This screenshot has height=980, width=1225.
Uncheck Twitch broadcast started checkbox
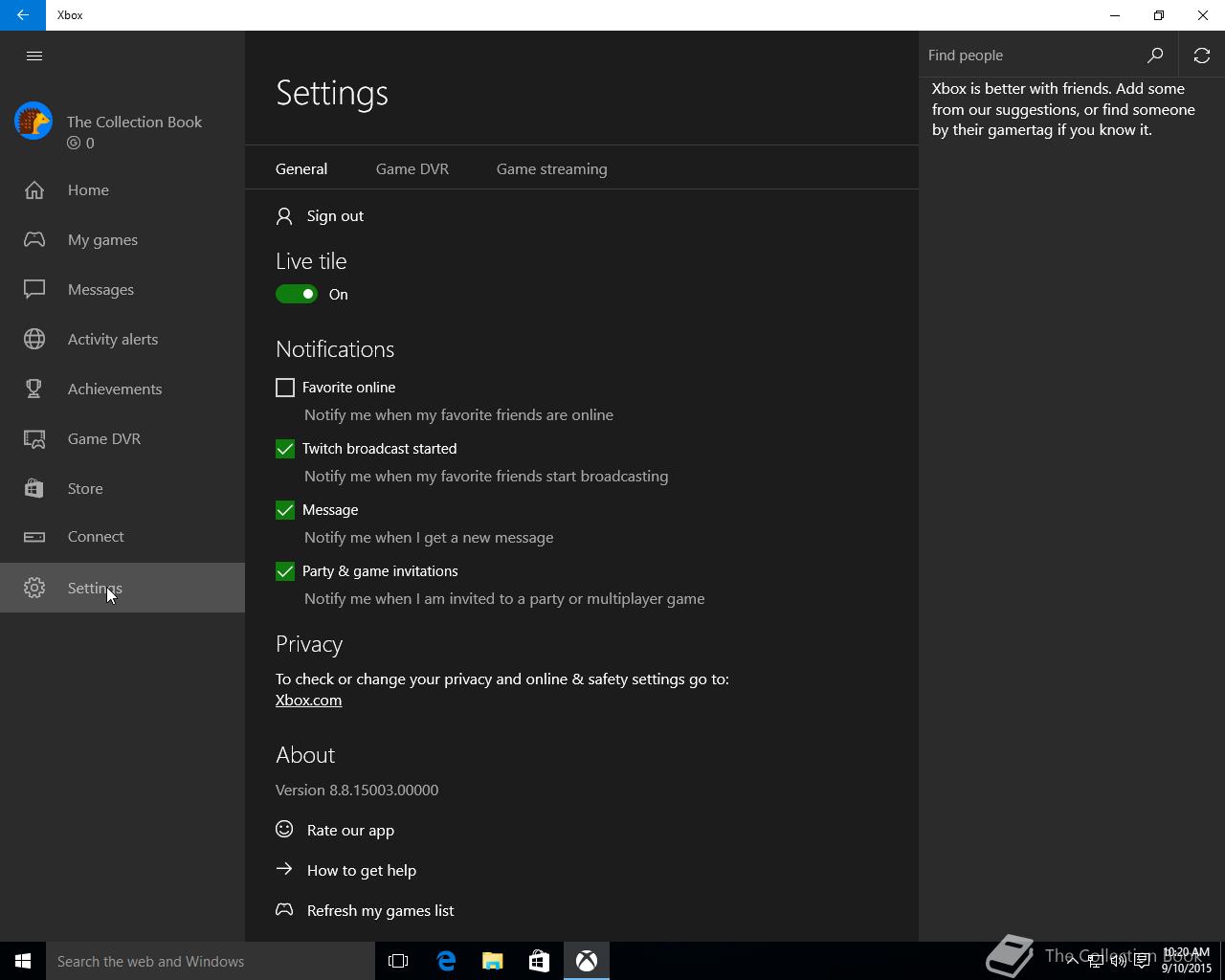[x=285, y=449]
